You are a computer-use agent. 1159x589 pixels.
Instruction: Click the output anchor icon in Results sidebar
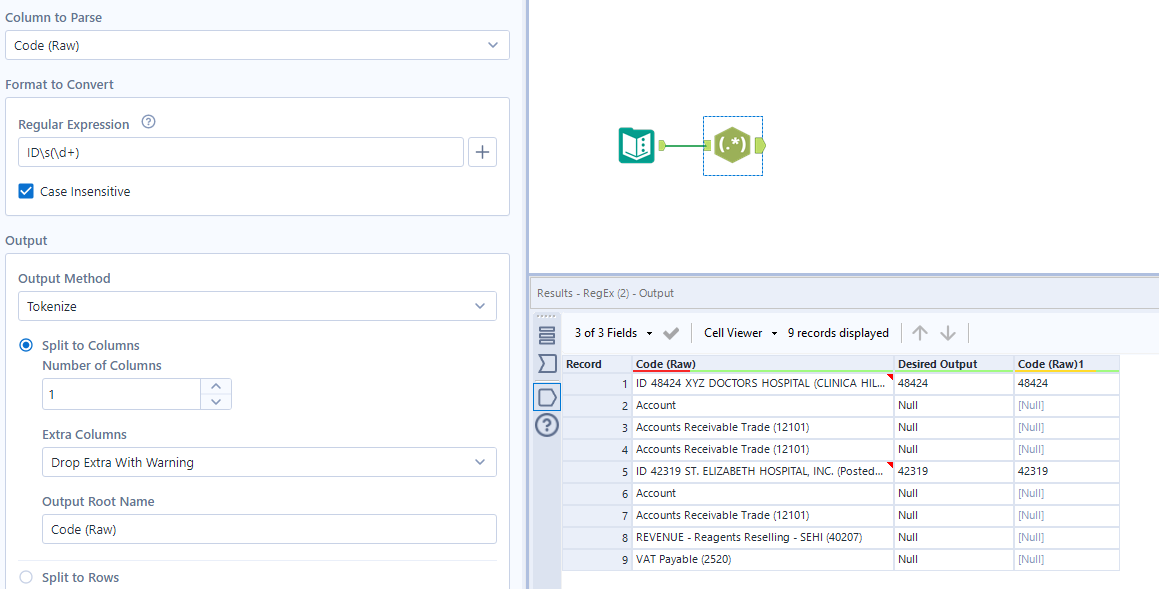(x=546, y=396)
